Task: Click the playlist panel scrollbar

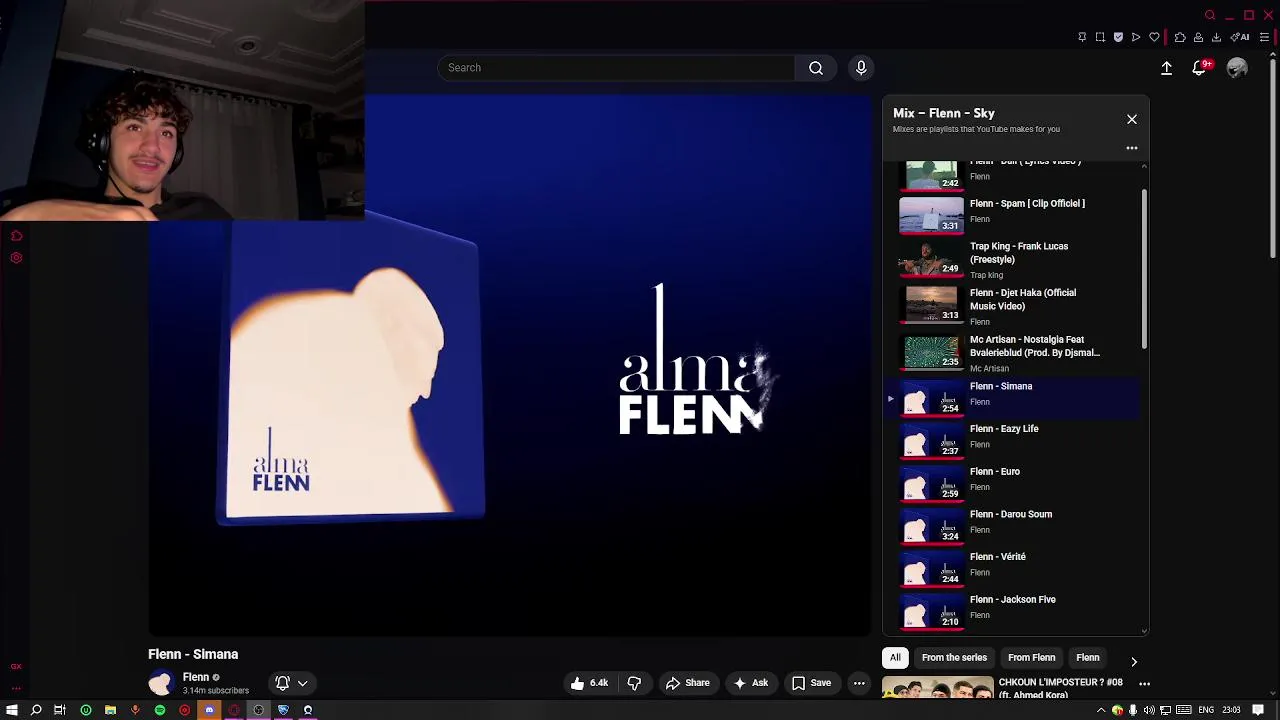Action: 1144,270
